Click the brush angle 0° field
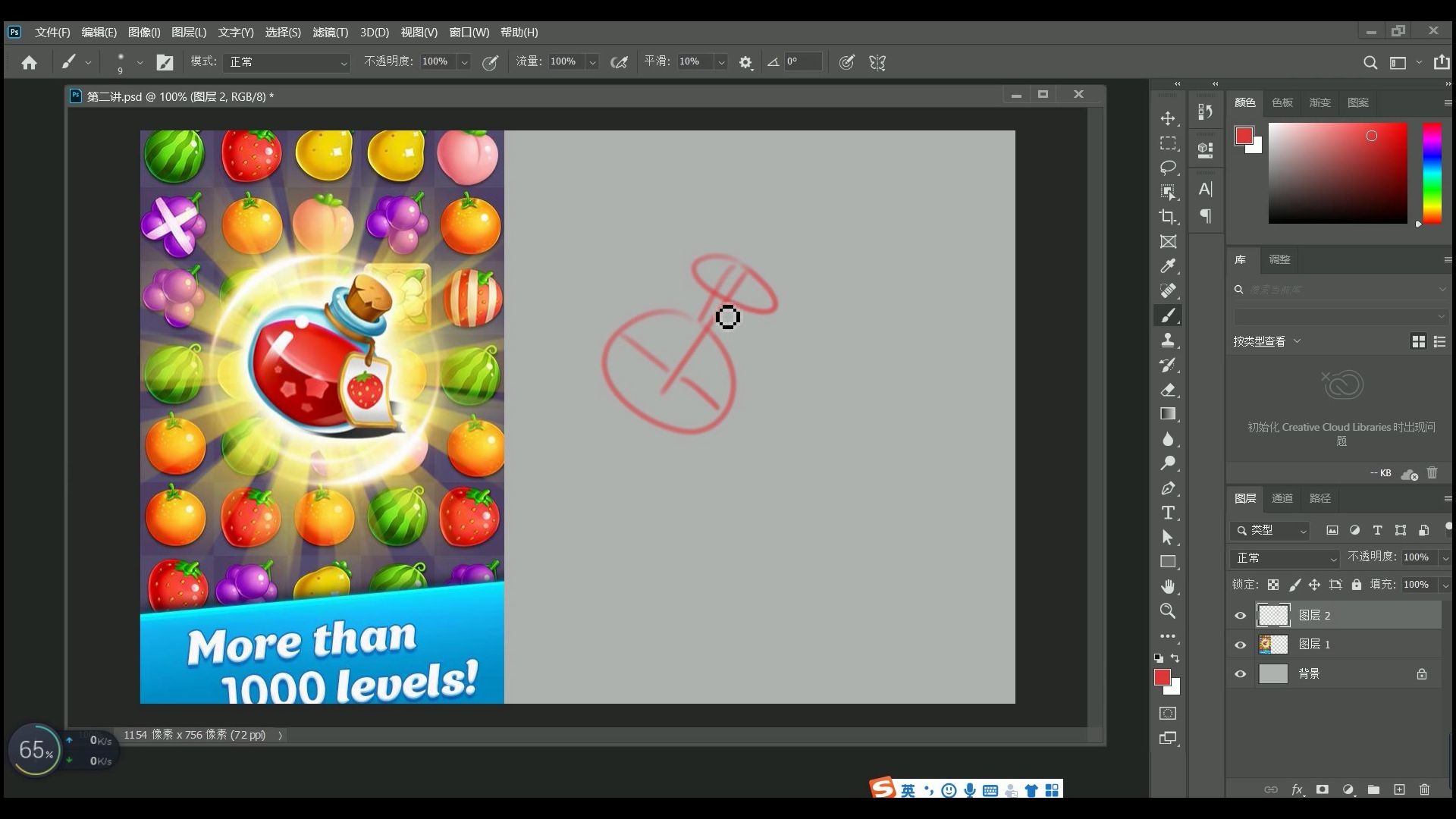 [802, 62]
